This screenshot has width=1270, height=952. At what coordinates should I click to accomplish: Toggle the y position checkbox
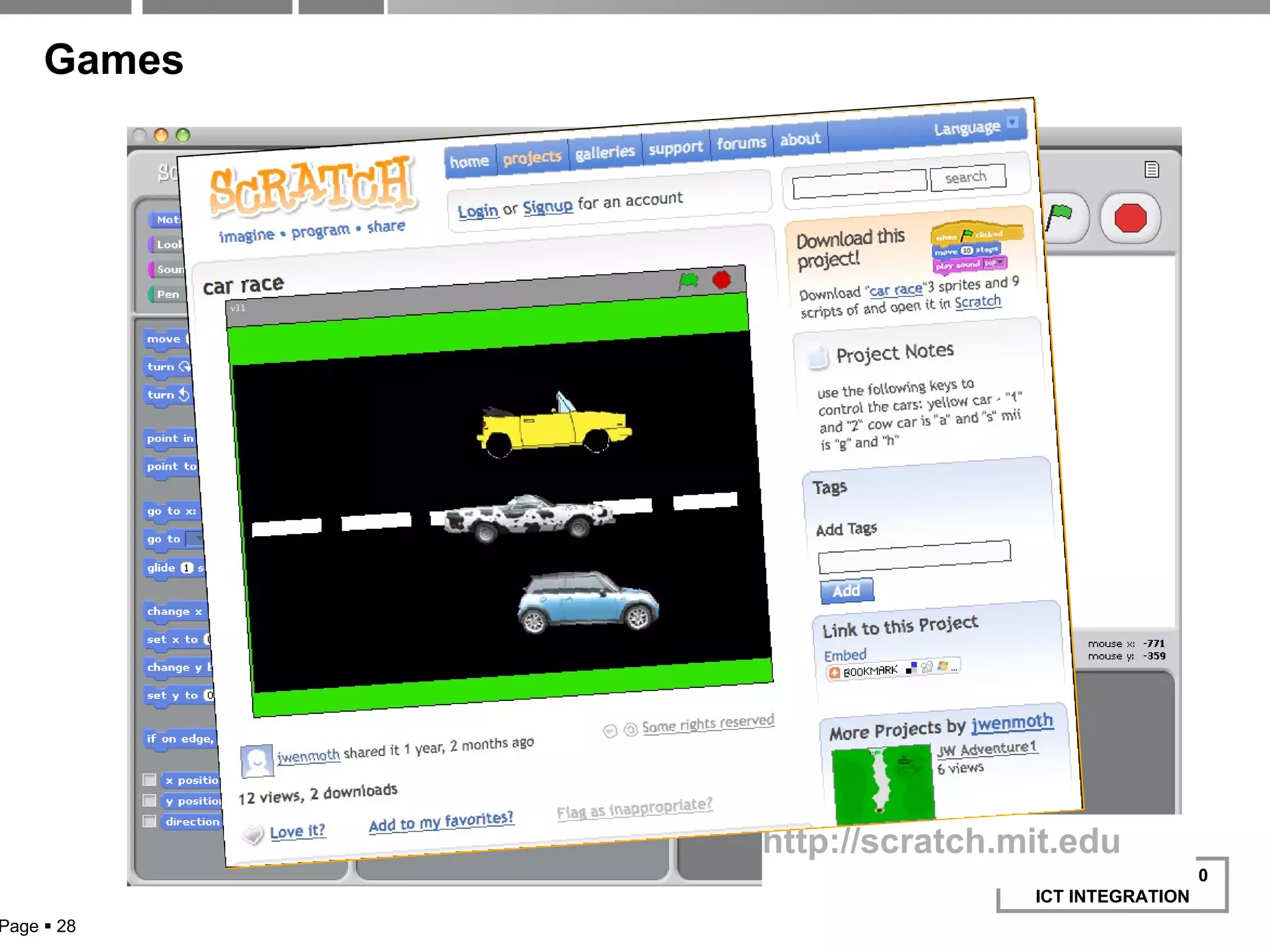tap(149, 800)
